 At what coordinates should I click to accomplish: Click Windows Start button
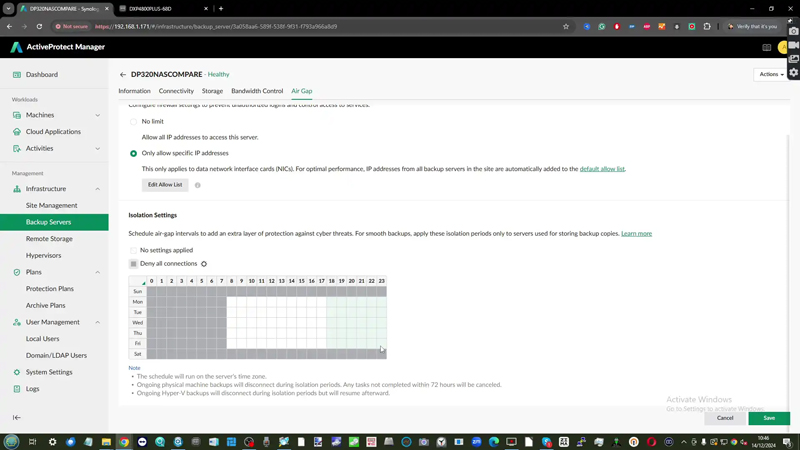click(x=11, y=442)
